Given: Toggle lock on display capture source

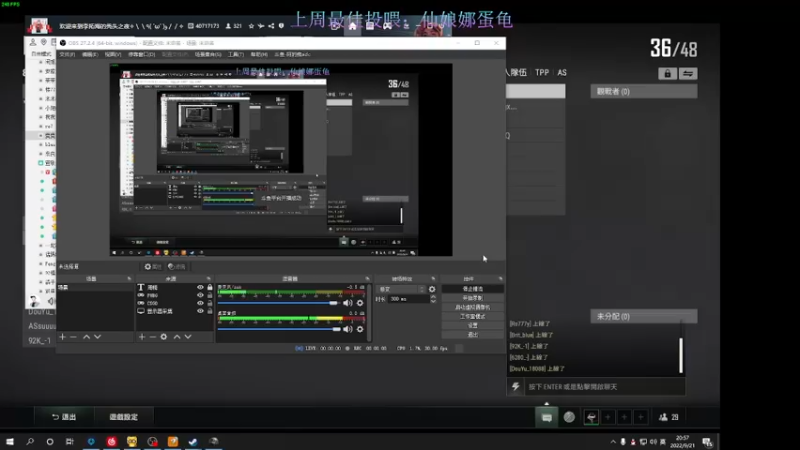Looking at the screenshot, I should coord(210,311).
